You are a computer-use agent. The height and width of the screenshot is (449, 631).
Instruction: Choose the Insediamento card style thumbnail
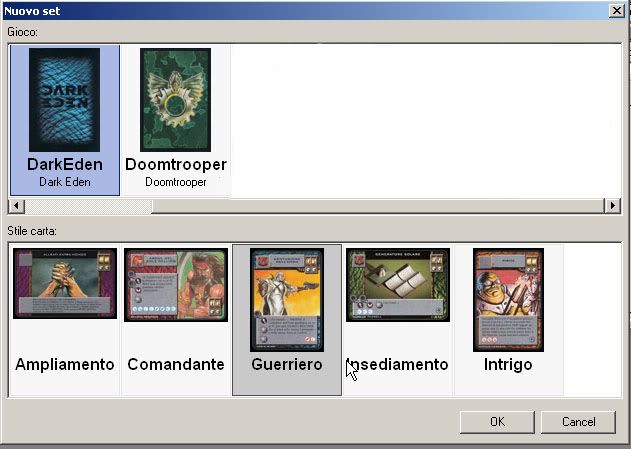[x=398, y=284]
